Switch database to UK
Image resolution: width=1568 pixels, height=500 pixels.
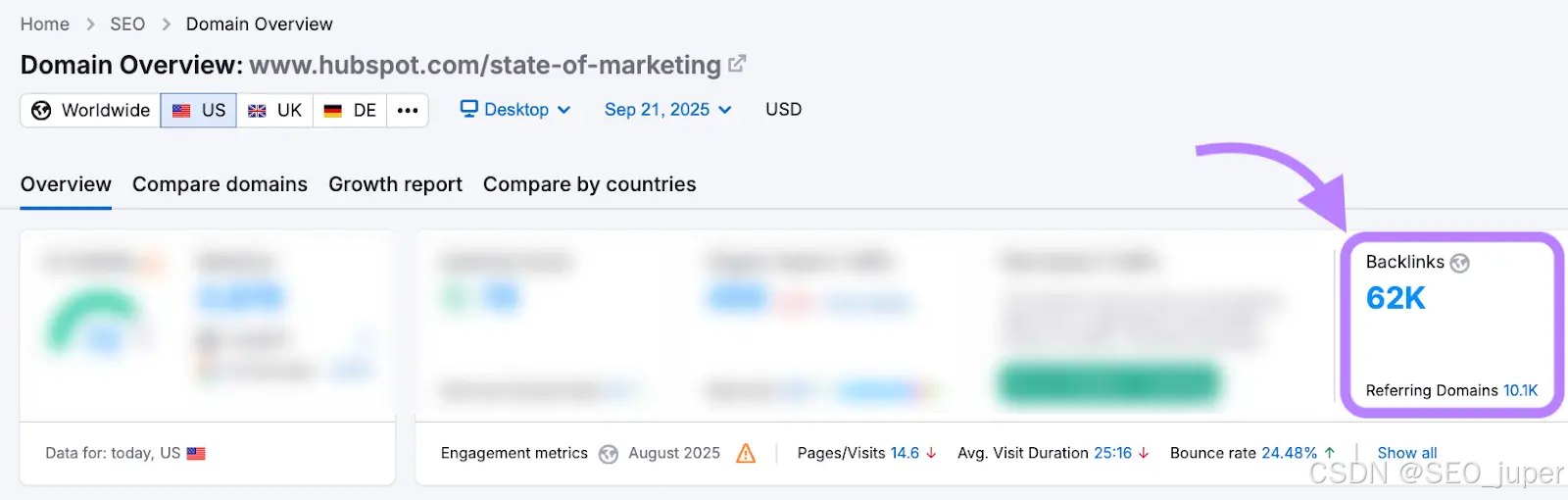coord(275,111)
